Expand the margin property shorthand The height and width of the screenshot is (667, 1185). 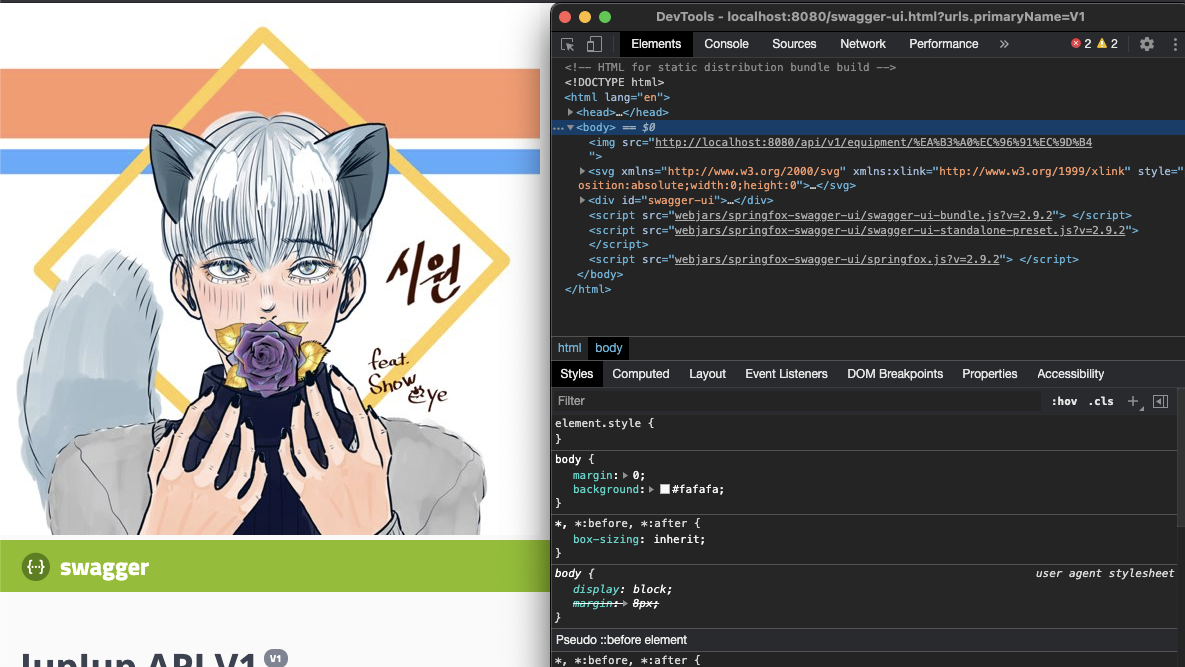click(626, 475)
